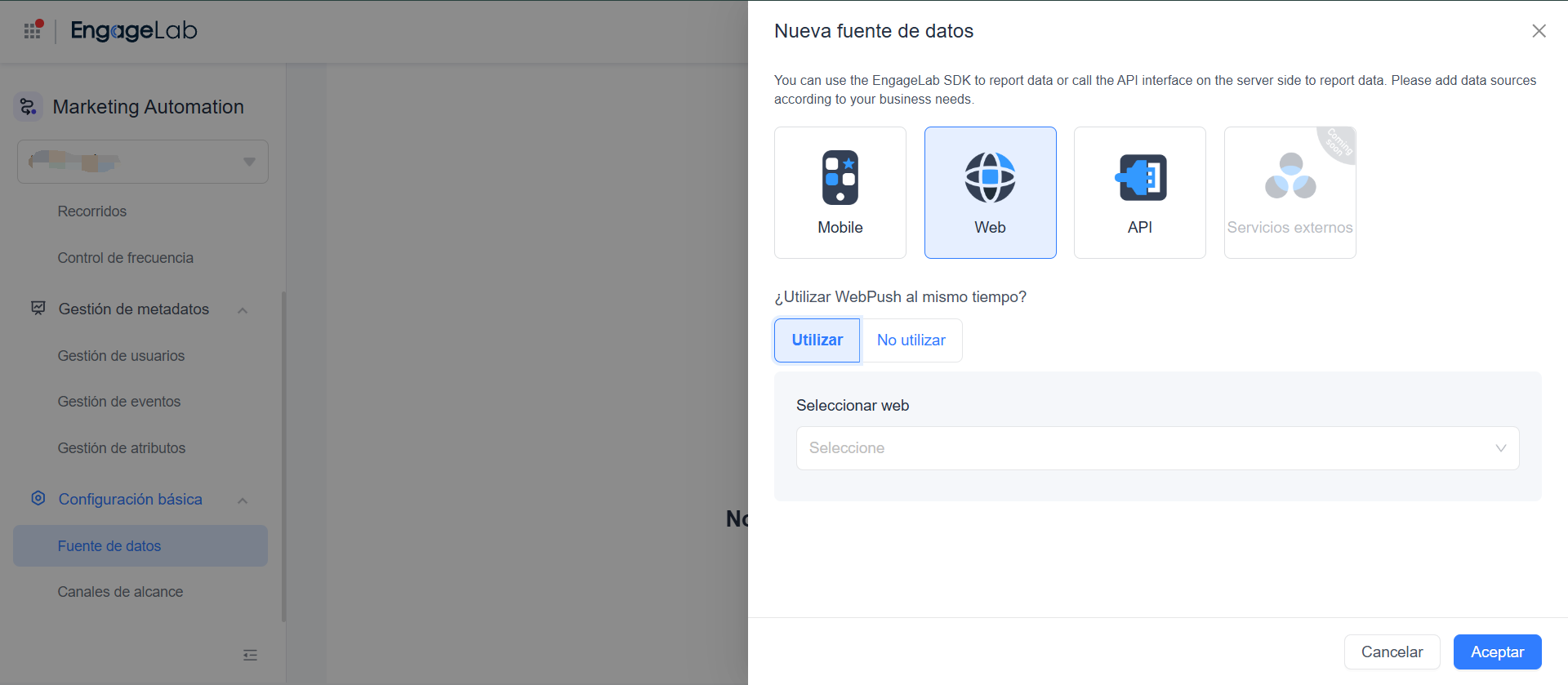Open Control de frecuencia page
This screenshot has height=685, width=1568.
126,258
